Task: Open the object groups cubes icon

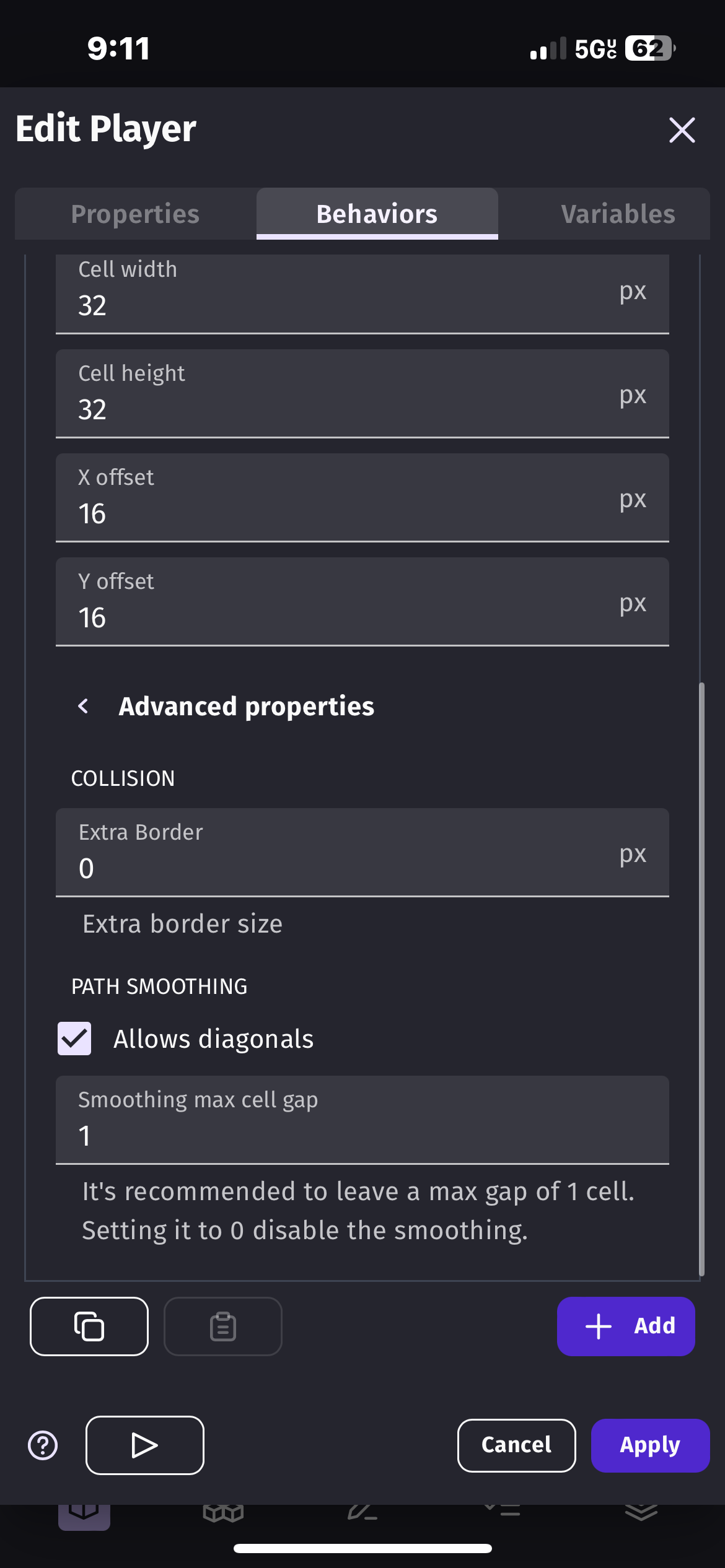Action: [x=223, y=1512]
